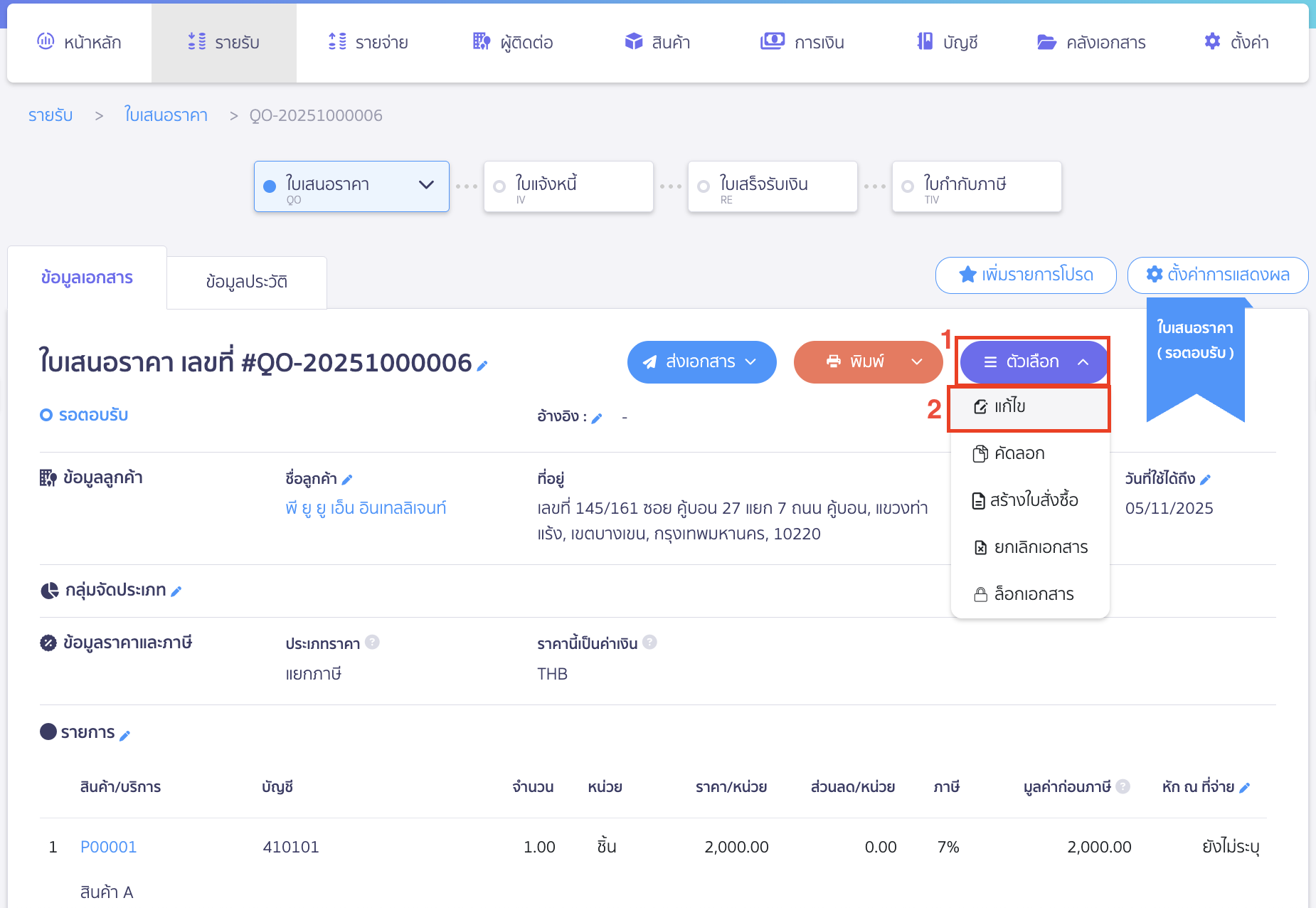Select the ใบแจ้งหนี้ IV step radio
The width and height of the screenshot is (1316, 908).
[x=499, y=186]
